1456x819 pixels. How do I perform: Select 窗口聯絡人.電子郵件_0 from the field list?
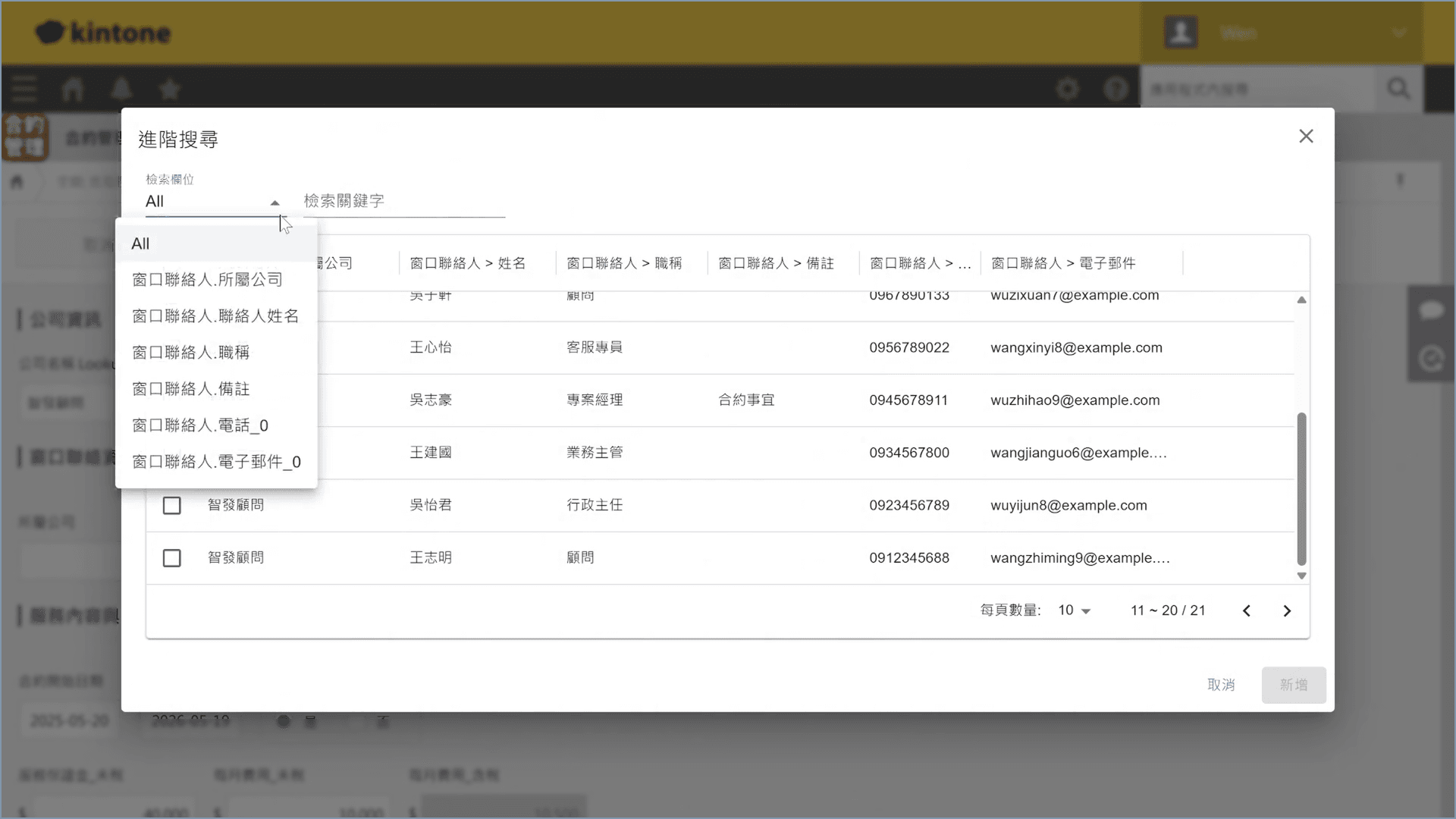[x=217, y=461]
